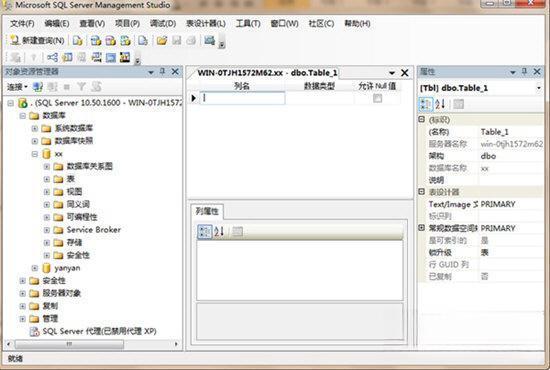Click the Disconnect icon in Object Explorer
Image resolution: width=550 pixels, height=370 pixels.
(x=52, y=87)
